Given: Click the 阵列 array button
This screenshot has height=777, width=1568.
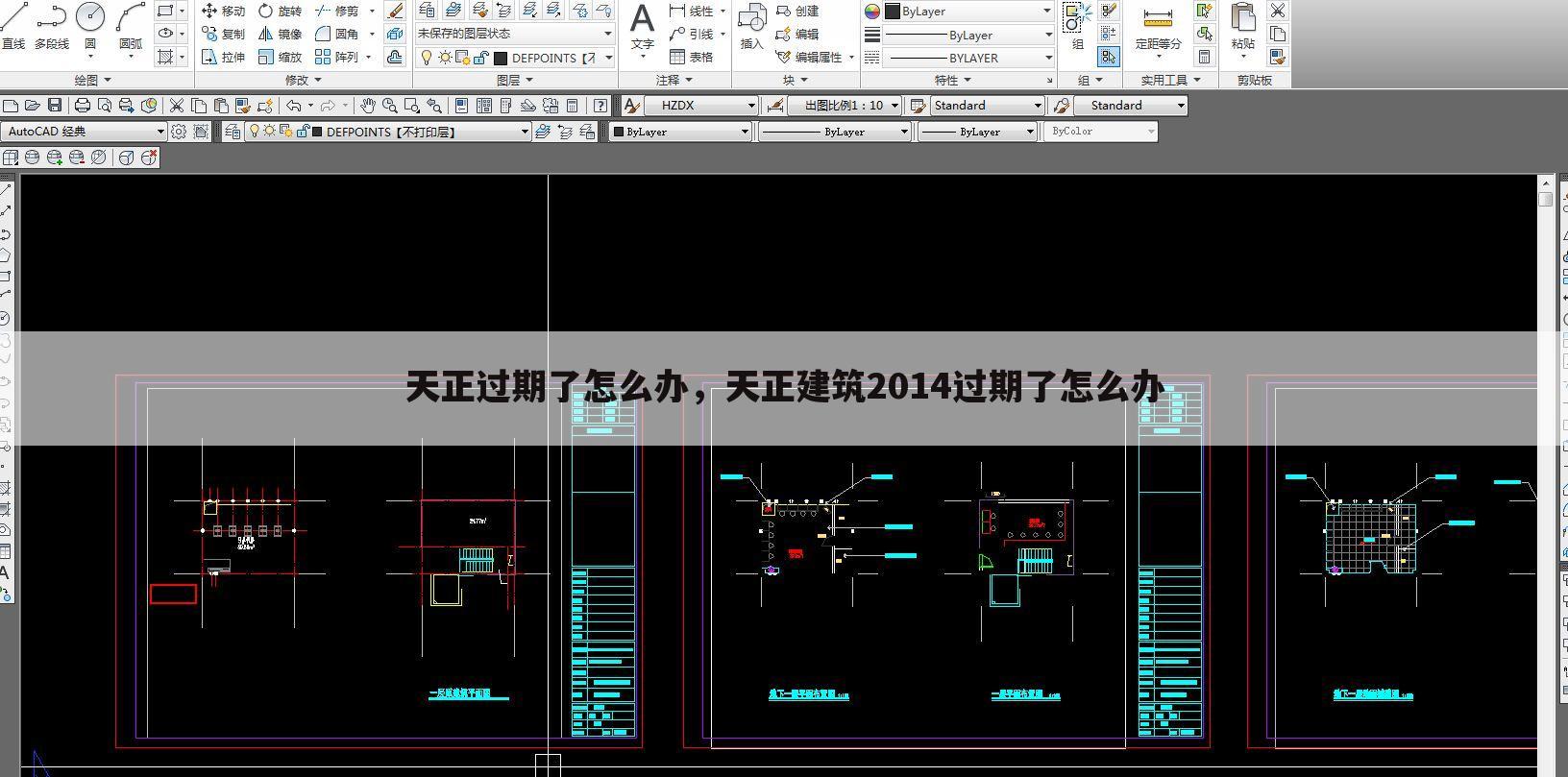Looking at the screenshot, I should click(x=337, y=57).
